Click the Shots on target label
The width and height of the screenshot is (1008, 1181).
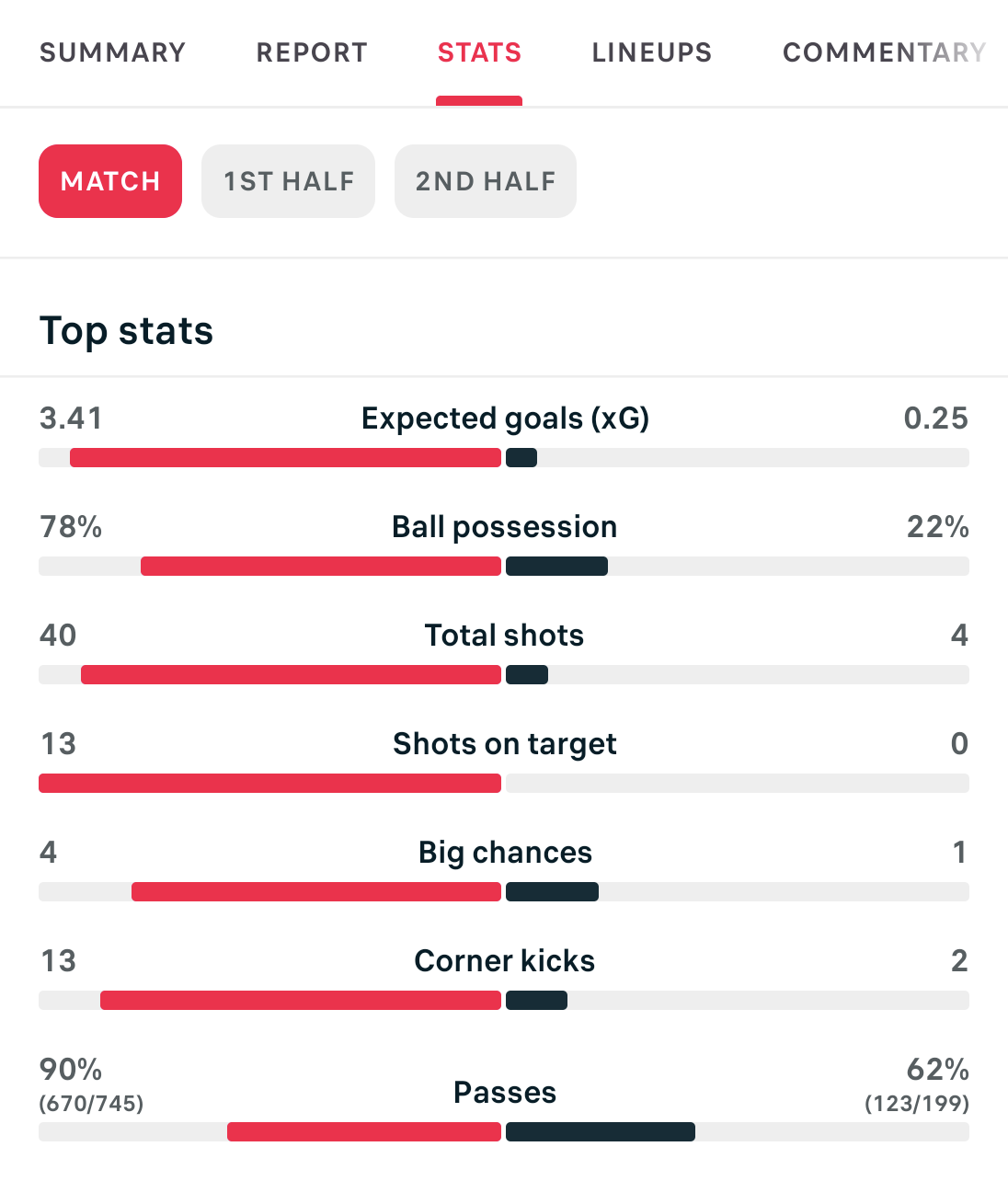coord(504,744)
